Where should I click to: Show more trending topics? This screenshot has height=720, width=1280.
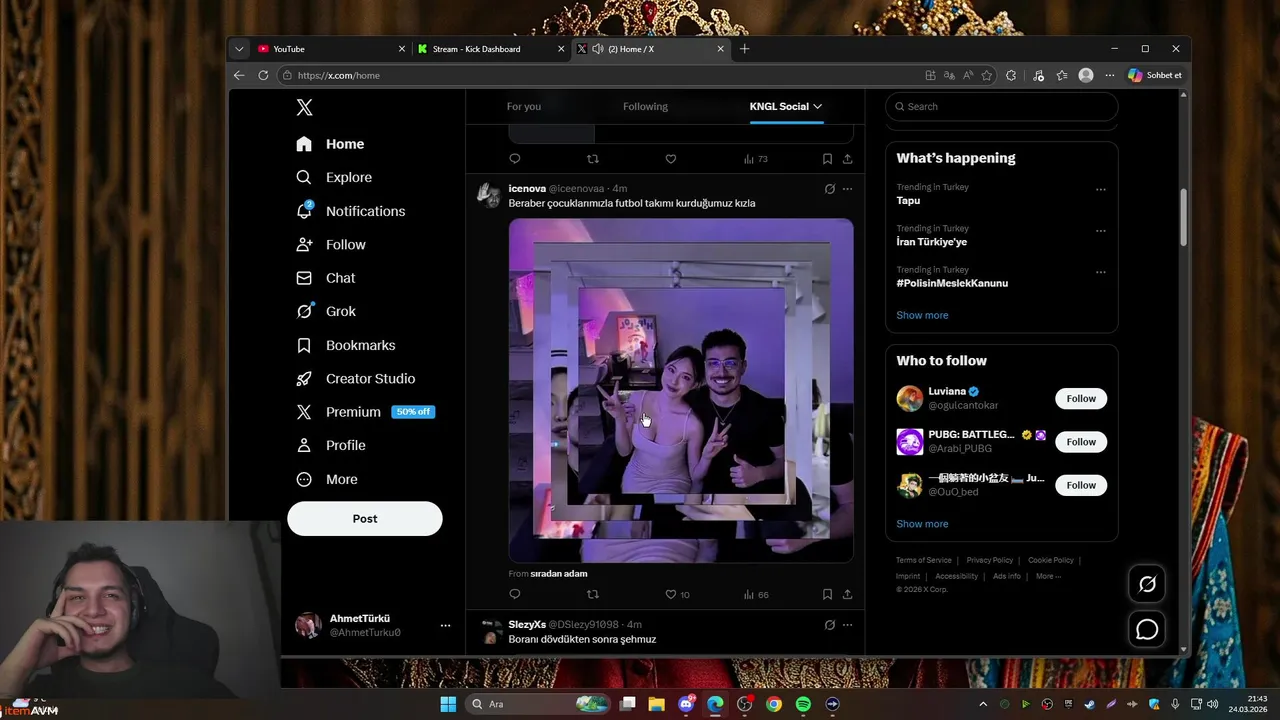click(x=922, y=315)
